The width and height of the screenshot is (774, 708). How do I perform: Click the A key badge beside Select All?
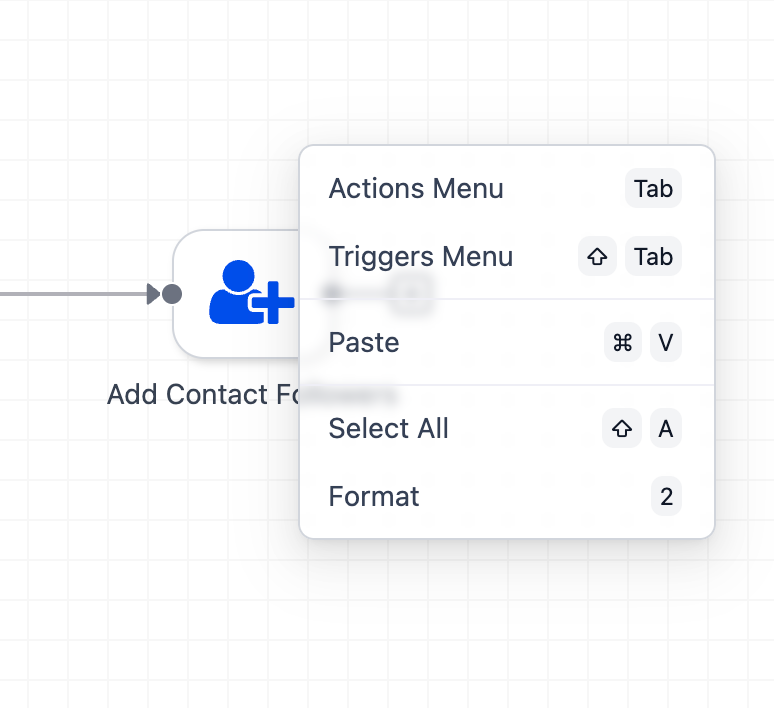click(x=666, y=429)
